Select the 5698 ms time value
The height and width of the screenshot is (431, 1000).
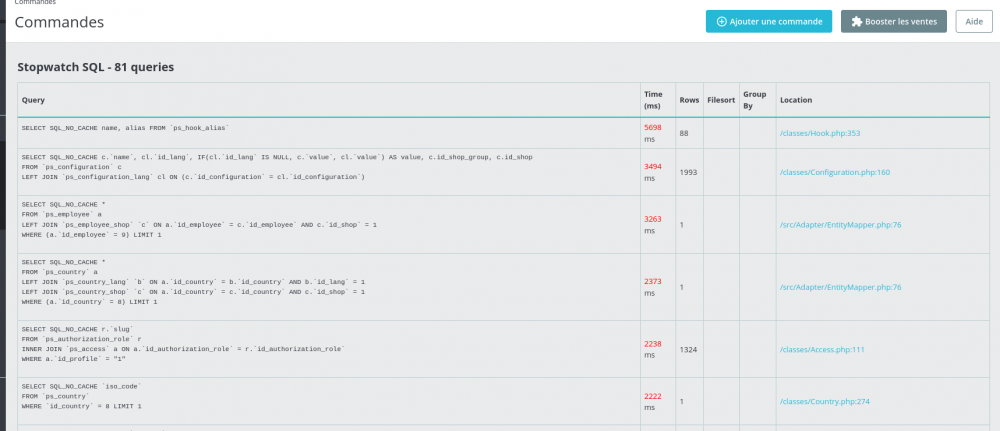(652, 133)
